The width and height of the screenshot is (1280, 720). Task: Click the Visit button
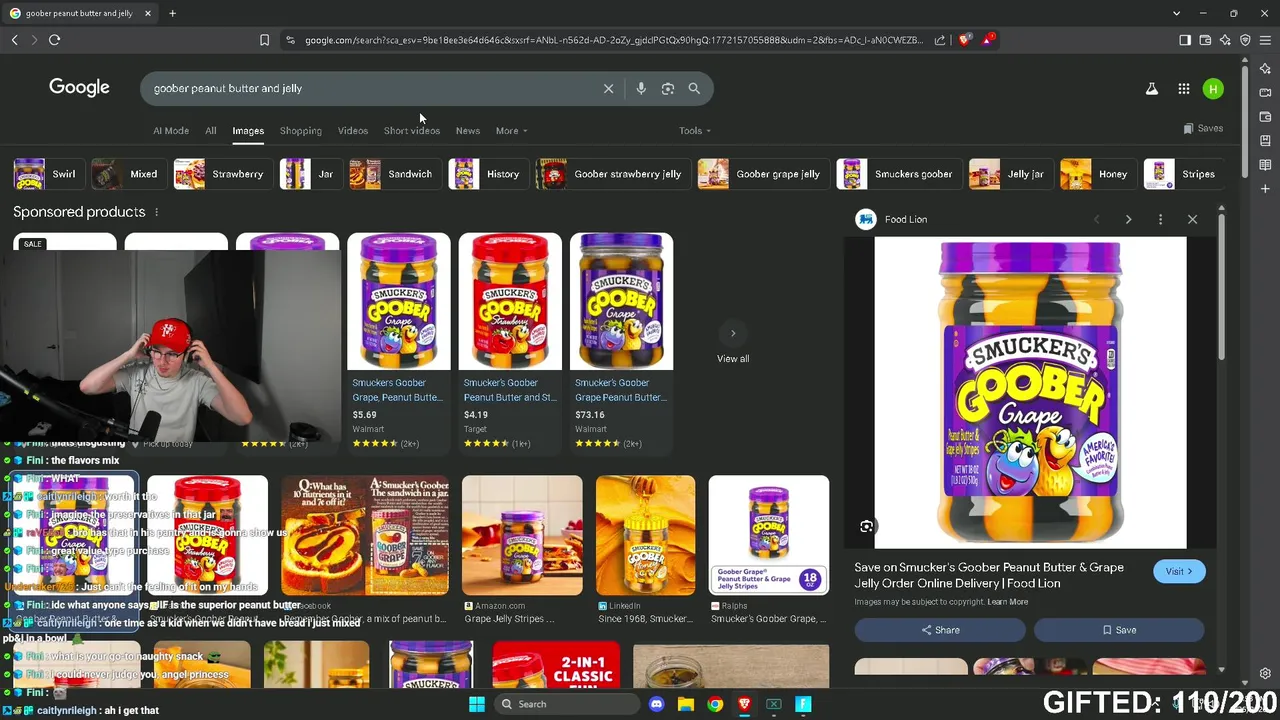1179,571
